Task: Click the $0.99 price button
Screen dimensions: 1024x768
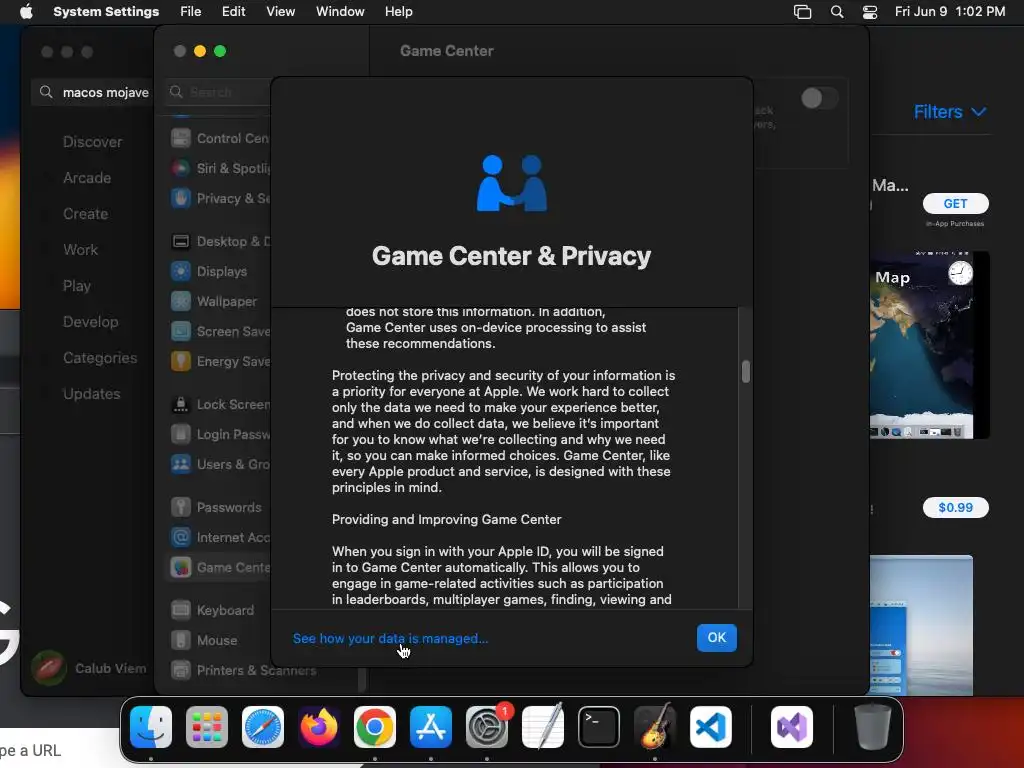Action: [x=955, y=507]
